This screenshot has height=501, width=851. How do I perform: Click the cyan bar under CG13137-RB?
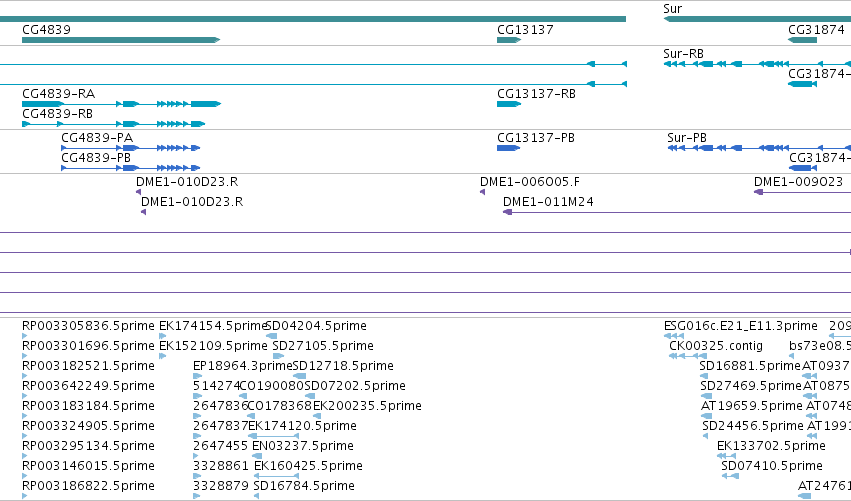coord(509,104)
